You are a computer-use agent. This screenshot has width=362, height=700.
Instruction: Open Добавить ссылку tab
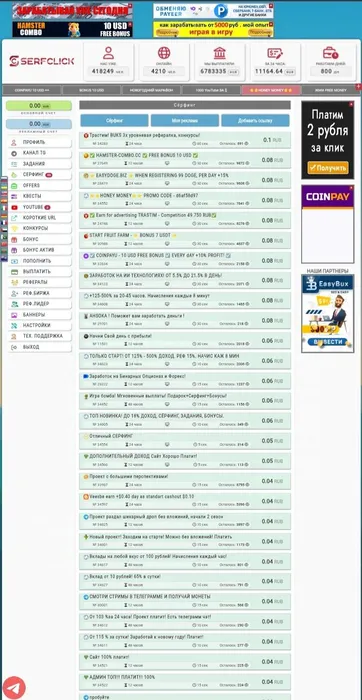point(255,121)
